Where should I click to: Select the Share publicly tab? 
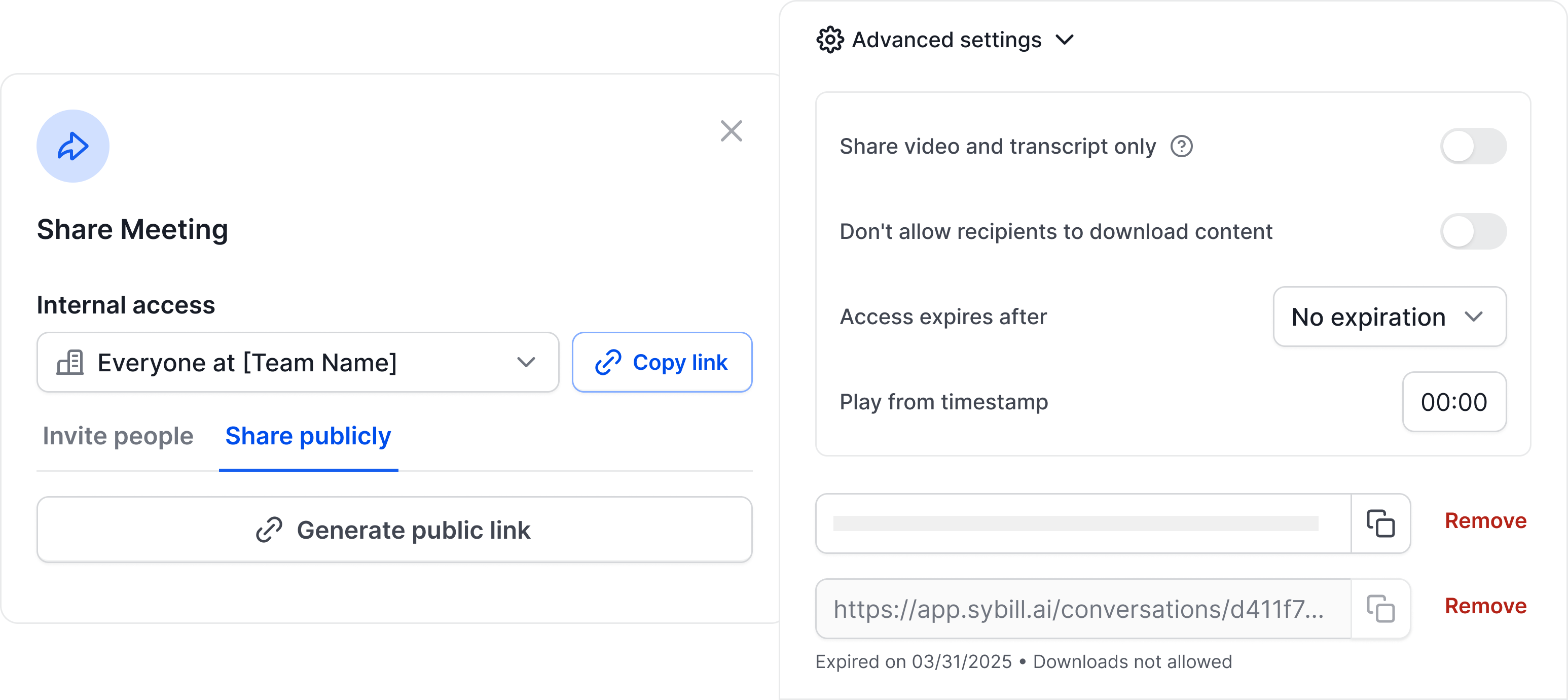[308, 436]
